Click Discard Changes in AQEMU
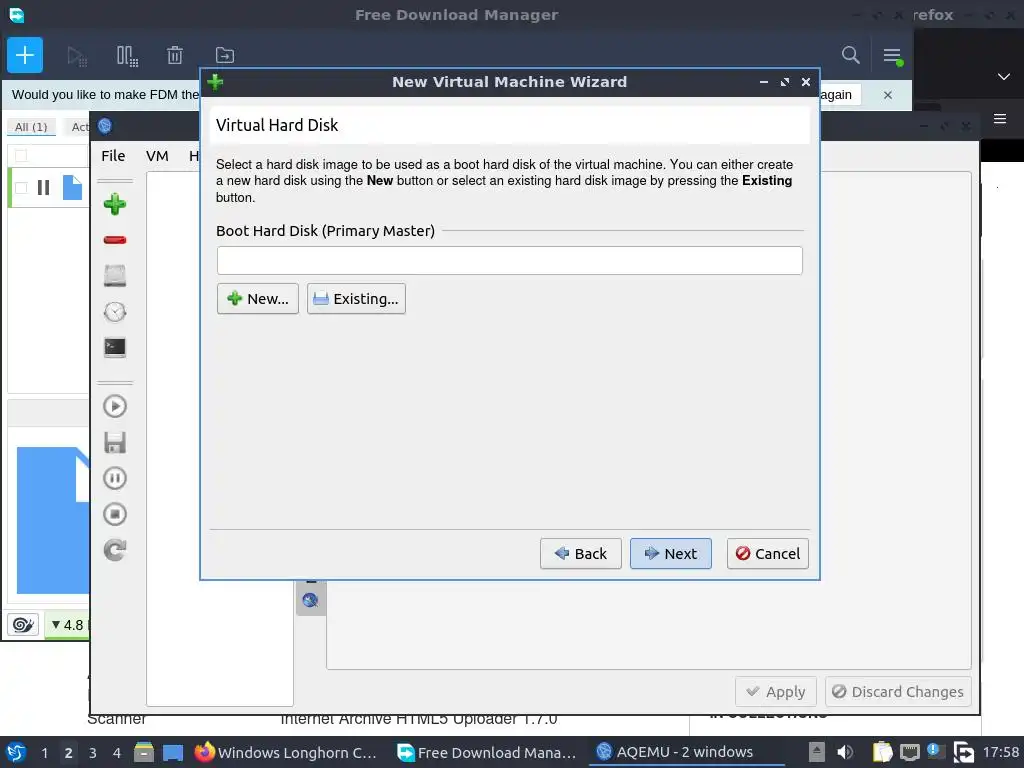 pyautogui.click(x=898, y=692)
